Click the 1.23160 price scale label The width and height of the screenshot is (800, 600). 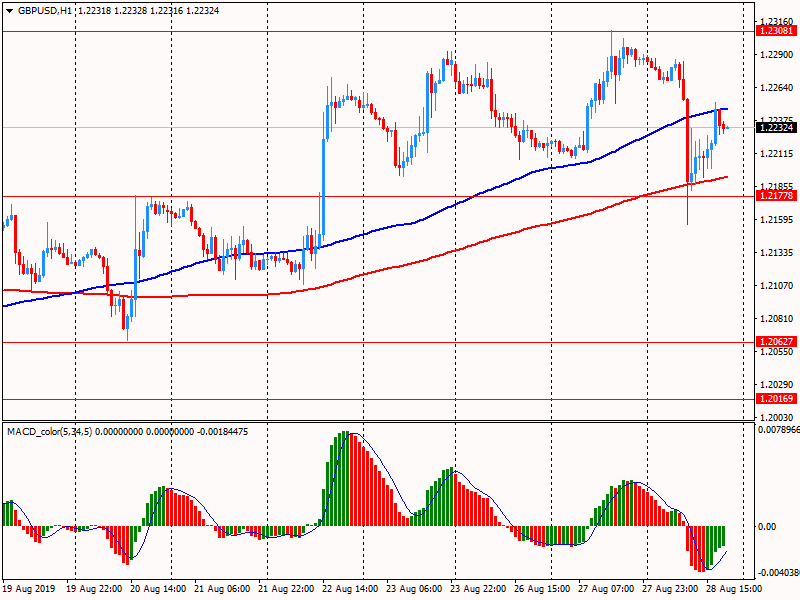[x=777, y=21]
